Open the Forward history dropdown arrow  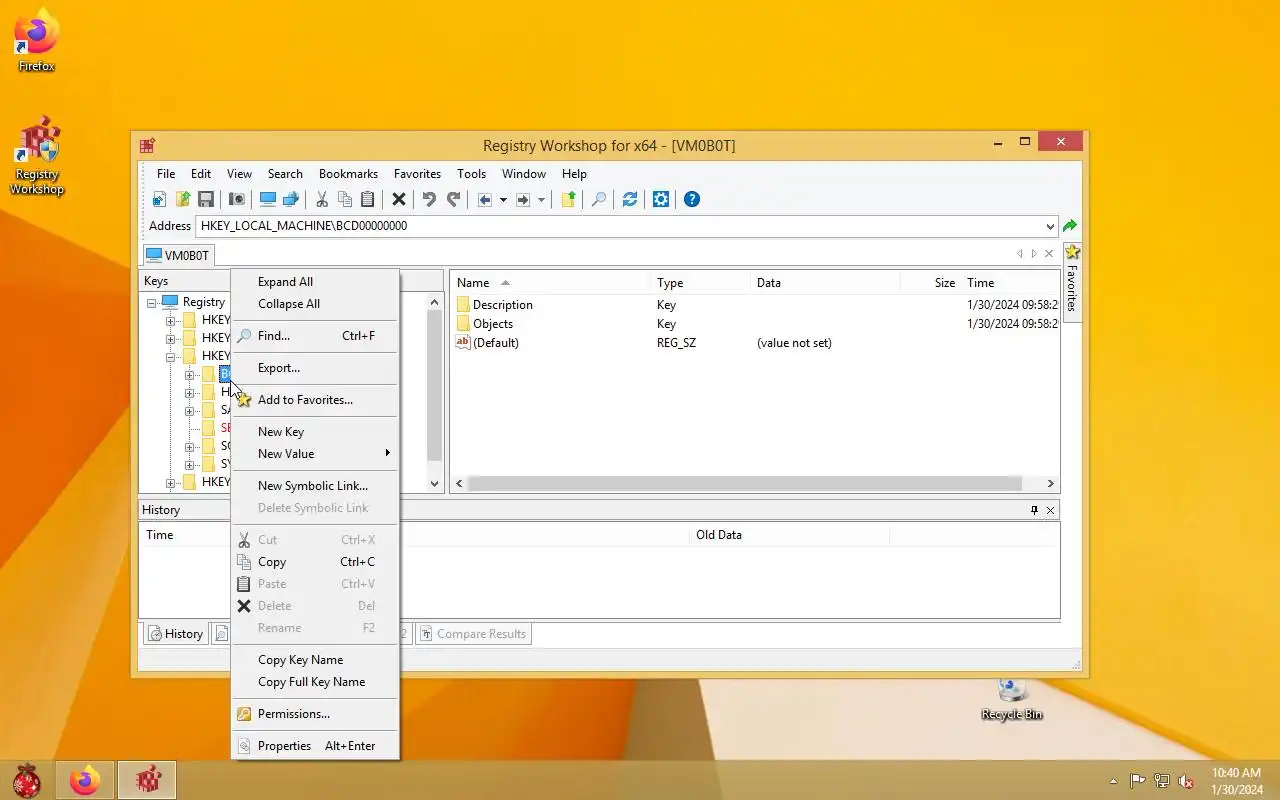541,200
